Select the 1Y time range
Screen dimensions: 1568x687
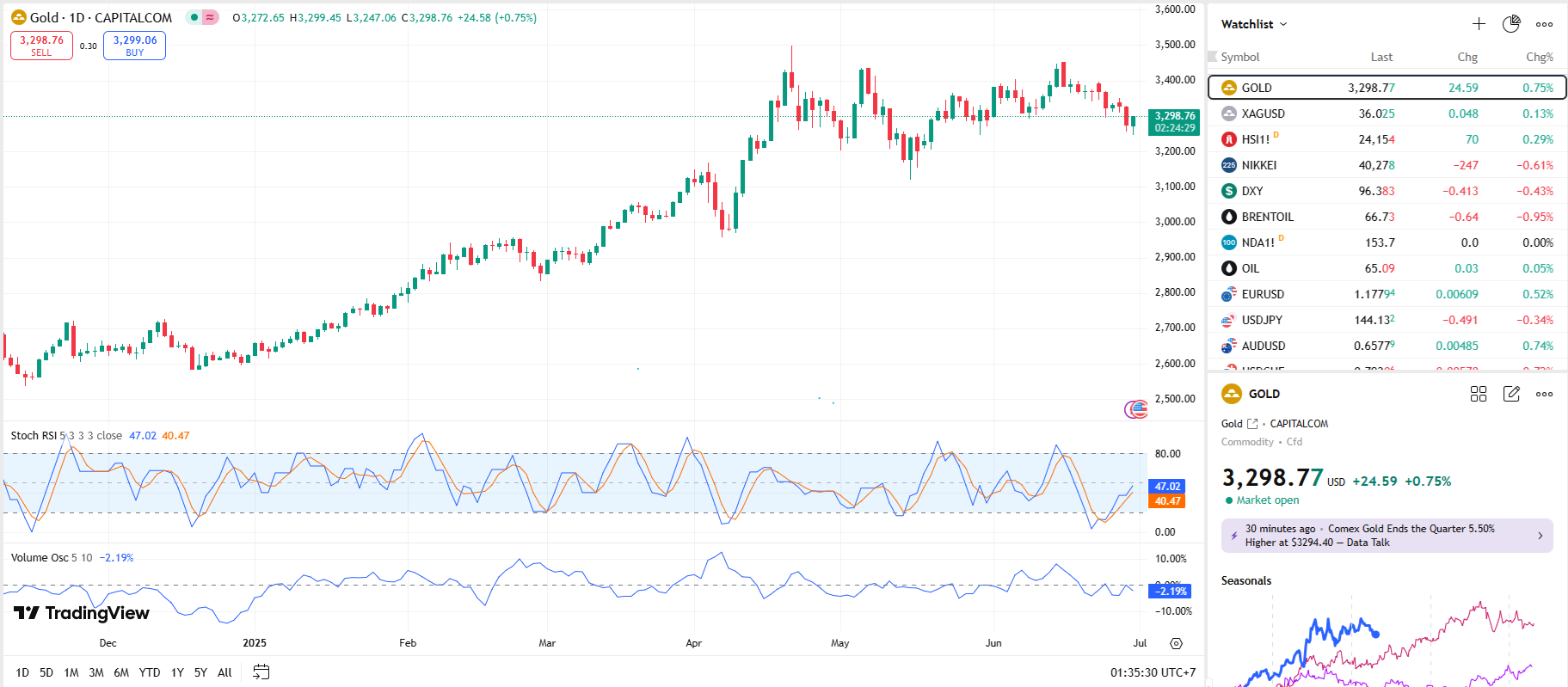(x=177, y=672)
